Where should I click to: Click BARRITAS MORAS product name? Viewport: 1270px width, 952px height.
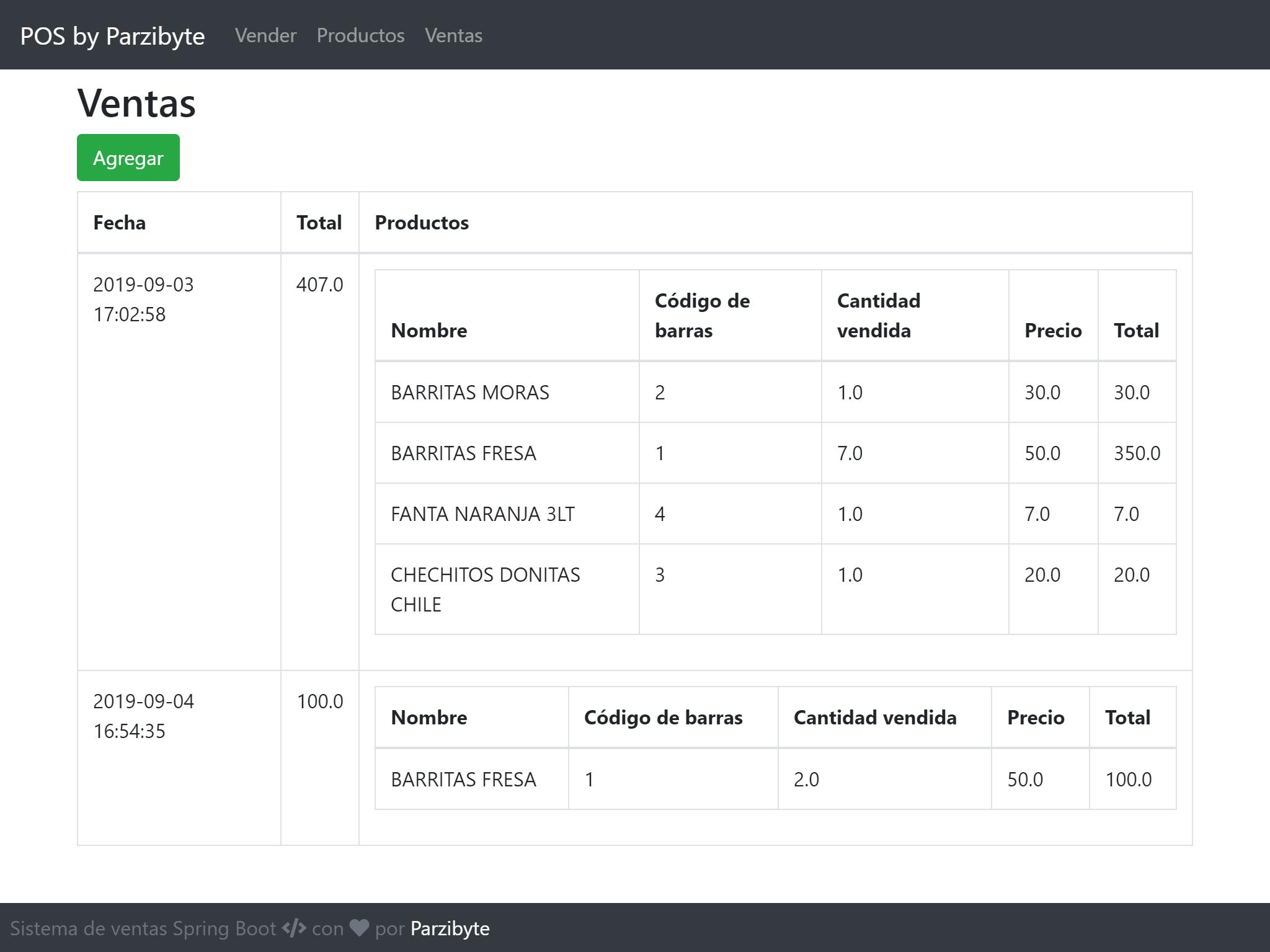470,393
